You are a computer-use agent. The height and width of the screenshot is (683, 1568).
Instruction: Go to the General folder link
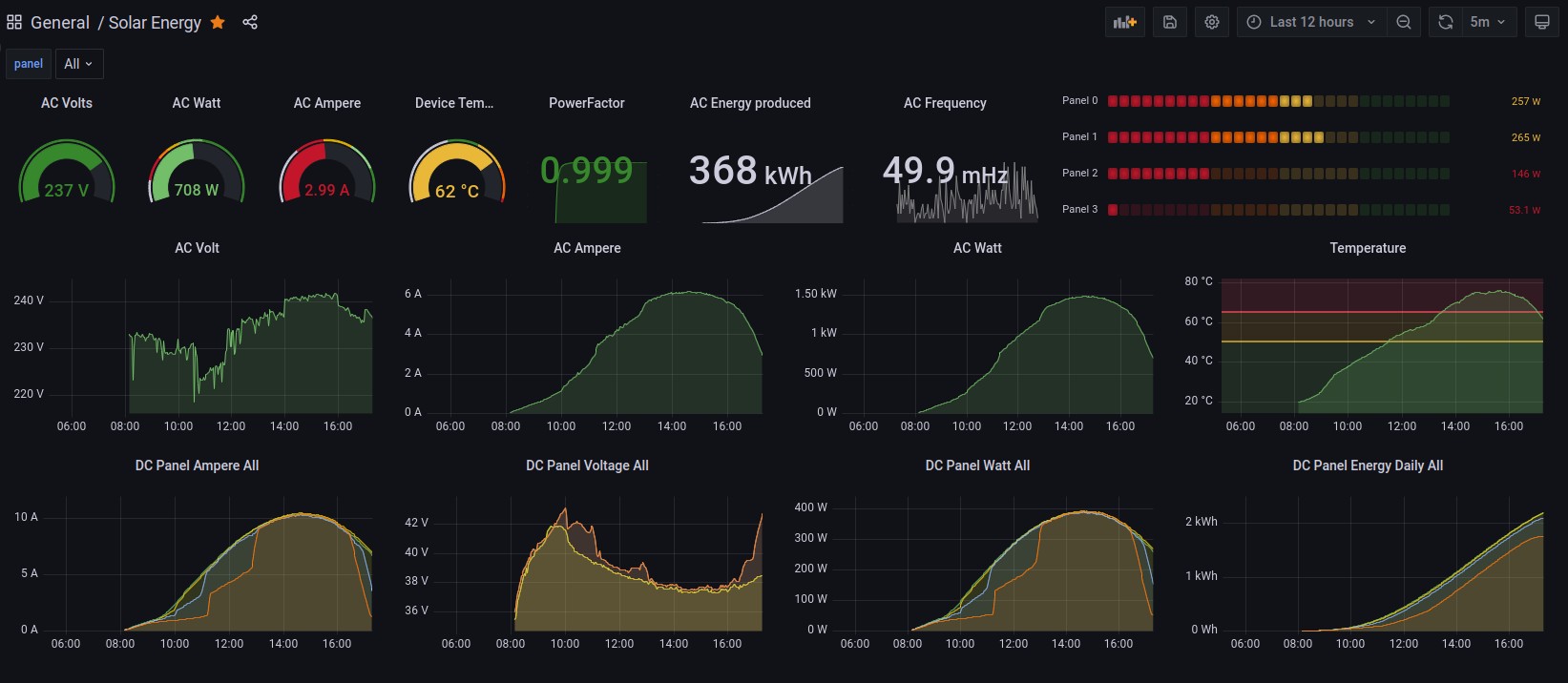pos(60,22)
